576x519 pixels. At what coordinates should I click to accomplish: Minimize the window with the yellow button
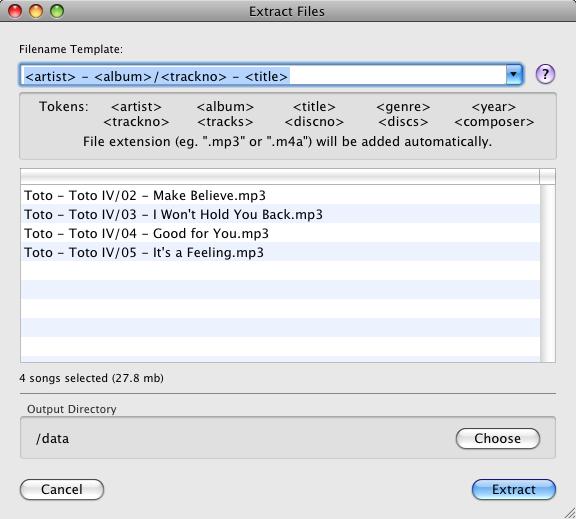coord(36,11)
